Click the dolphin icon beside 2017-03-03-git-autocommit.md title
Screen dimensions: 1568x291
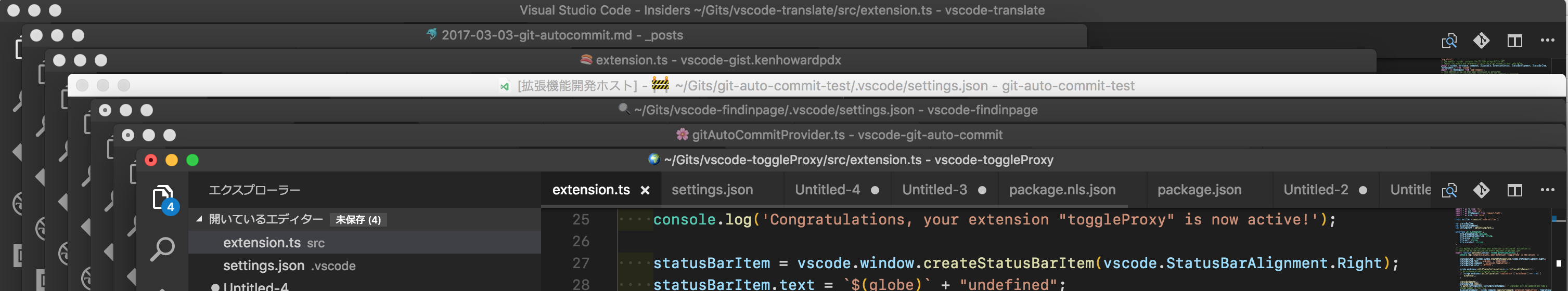432,34
